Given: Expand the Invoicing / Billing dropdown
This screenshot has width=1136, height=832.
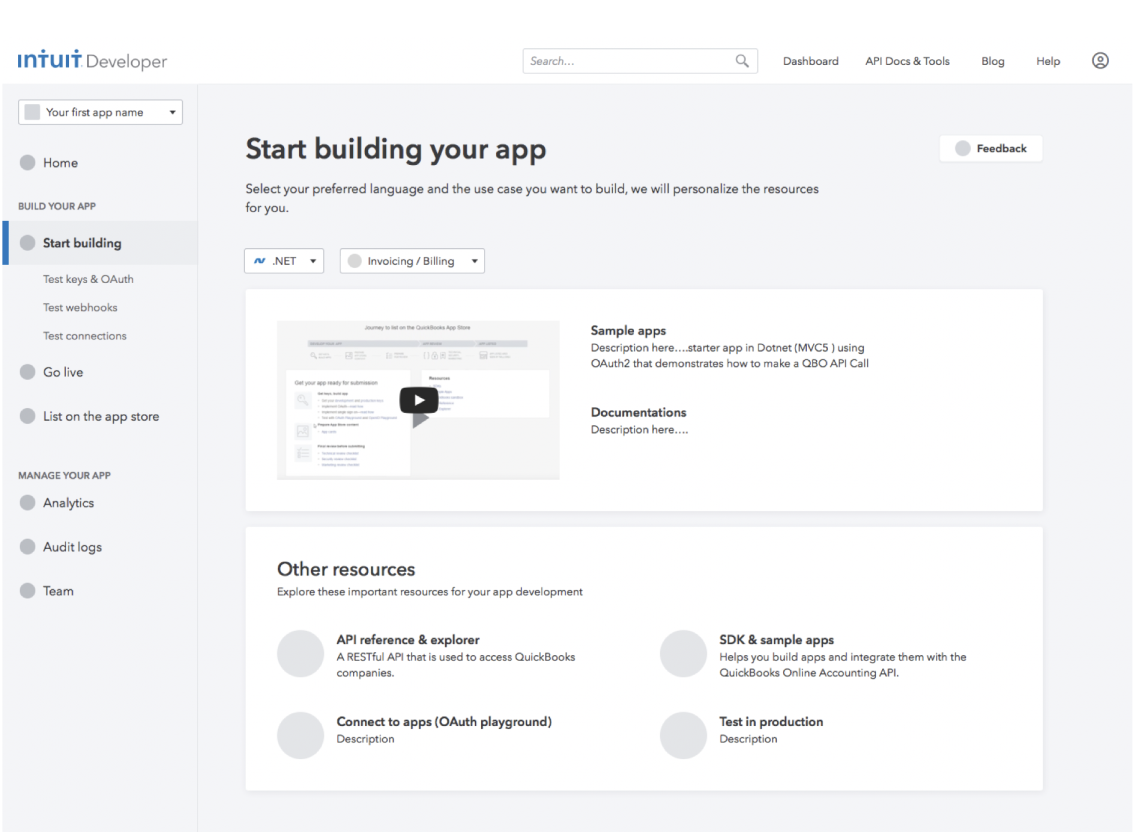Looking at the screenshot, I should pos(412,261).
